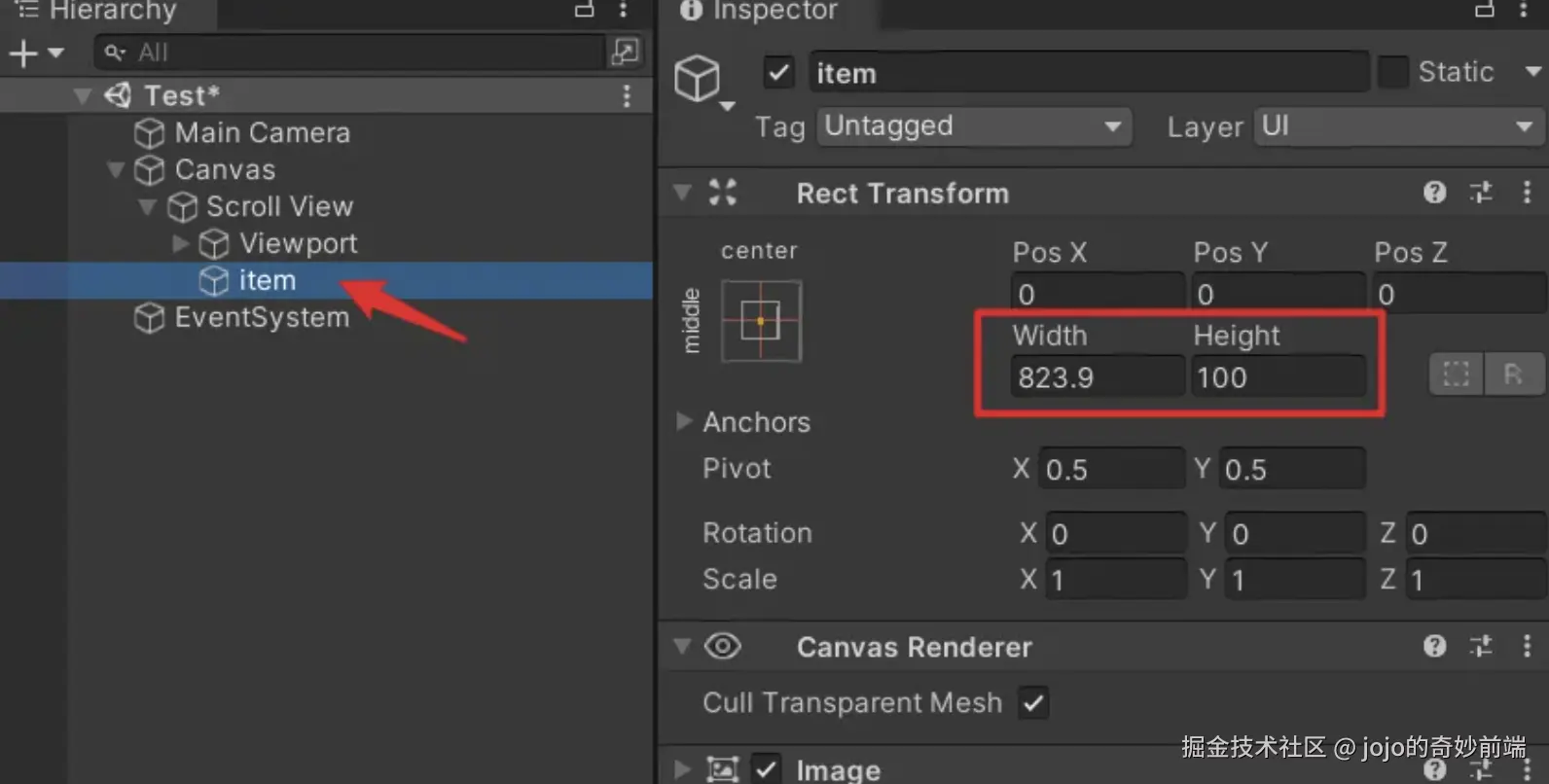1549x784 pixels.
Task: Disable the item active checkbox
Action: click(x=779, y=73)
